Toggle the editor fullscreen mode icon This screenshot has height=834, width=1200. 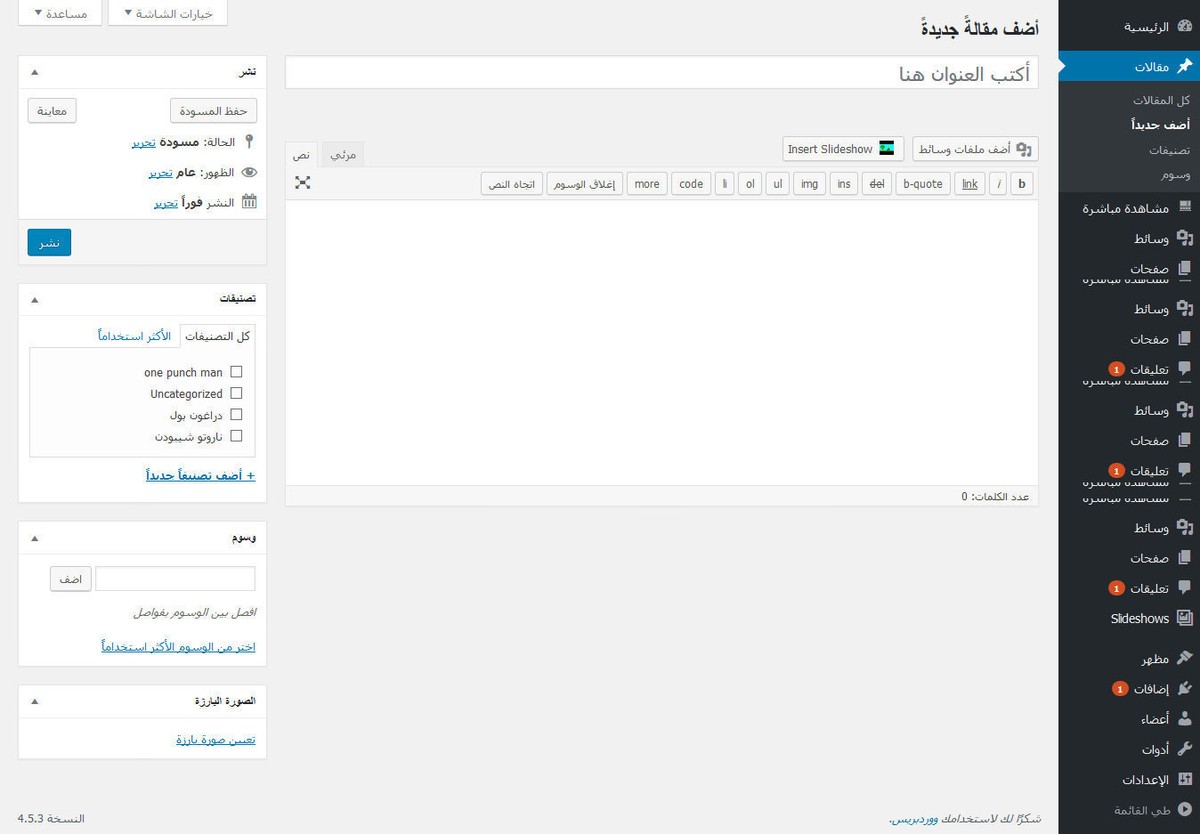coord(303,182)
